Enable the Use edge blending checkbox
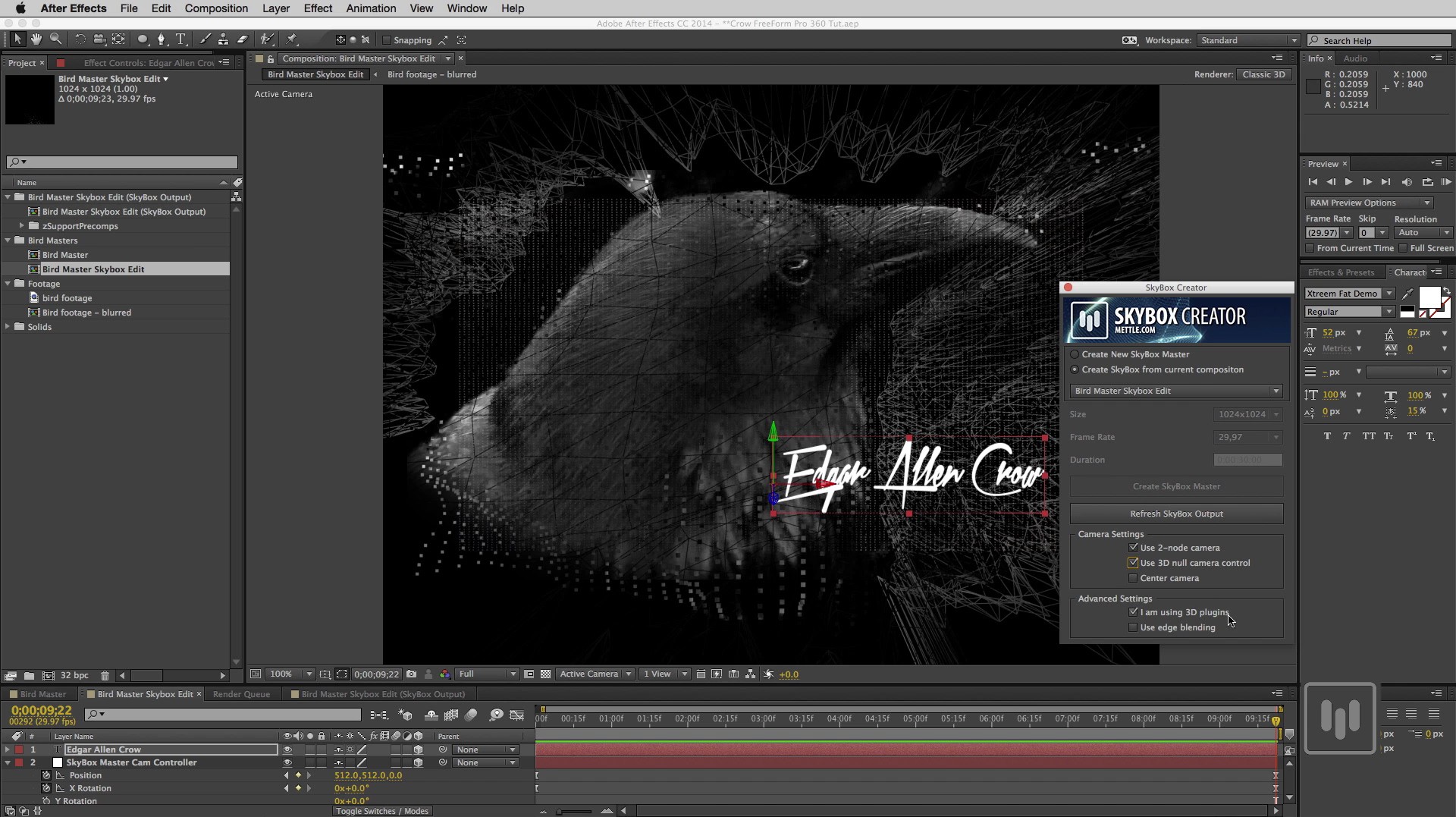The width and height of the screenshot is (1456, 817). [x=1133, y=627]
